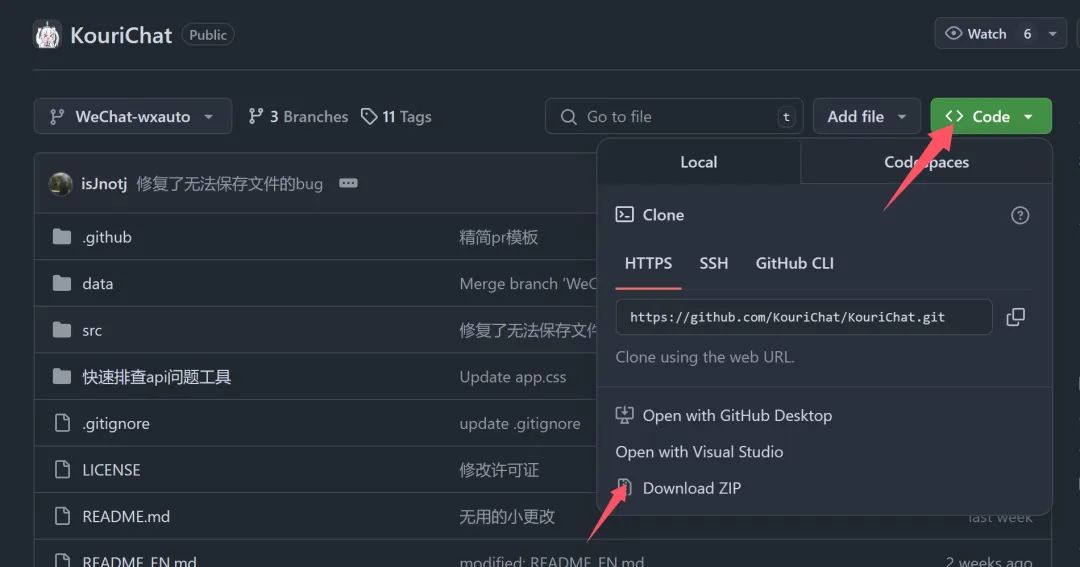Image resolution: width=1080 pixels, height=567 pixels.
Task: Click the Public visibility badge
Action: tap(207, 34)
